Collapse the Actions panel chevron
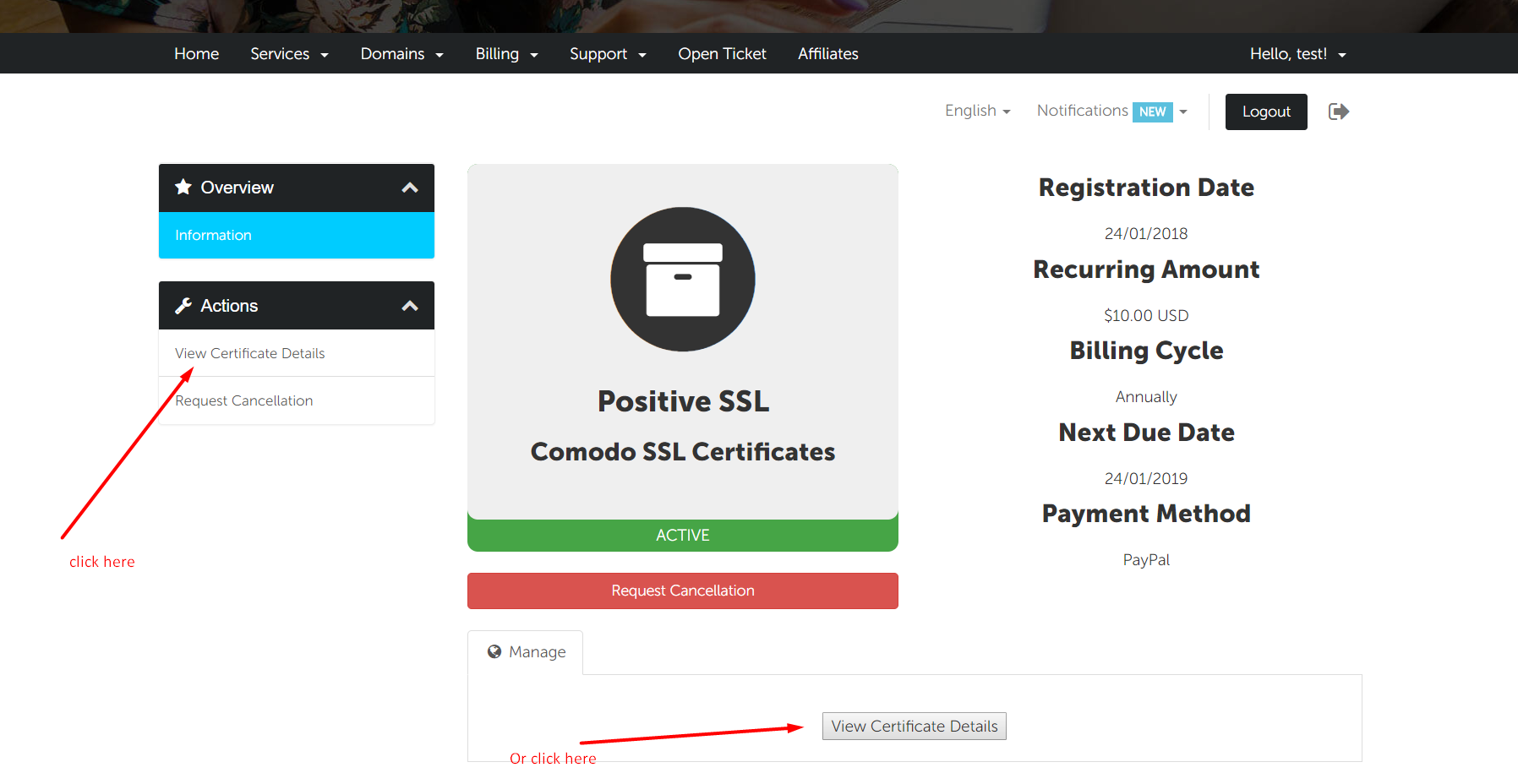Screen dimensions: 1518x784 410,306
